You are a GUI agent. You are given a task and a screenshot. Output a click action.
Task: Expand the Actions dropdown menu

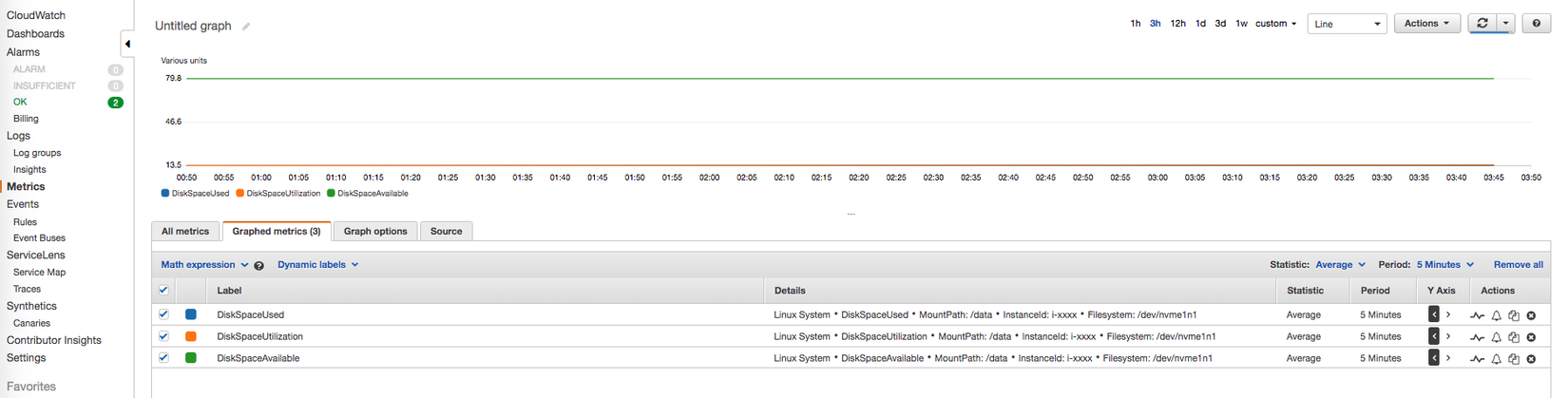(x=1426, y=24)
